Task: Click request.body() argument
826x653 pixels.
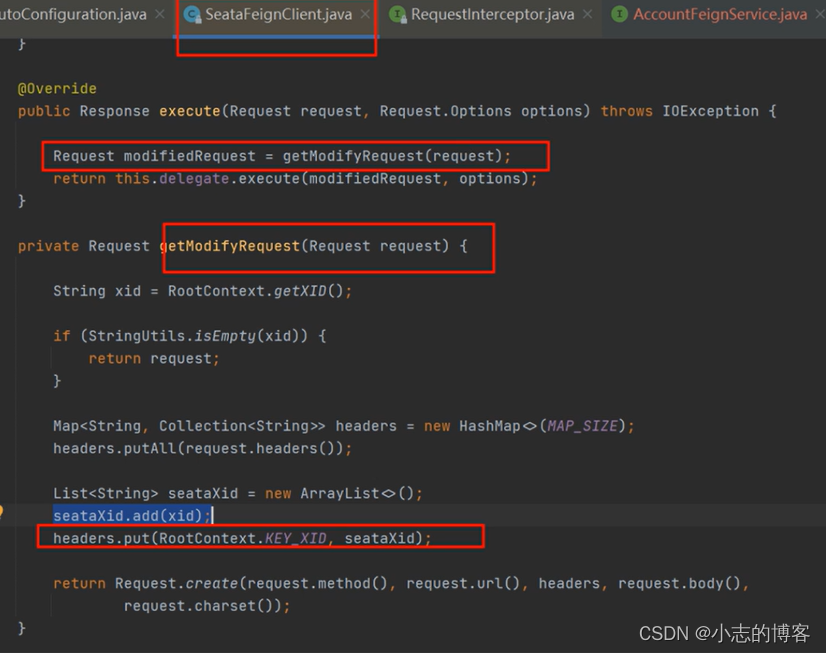Action: [679, 583]
